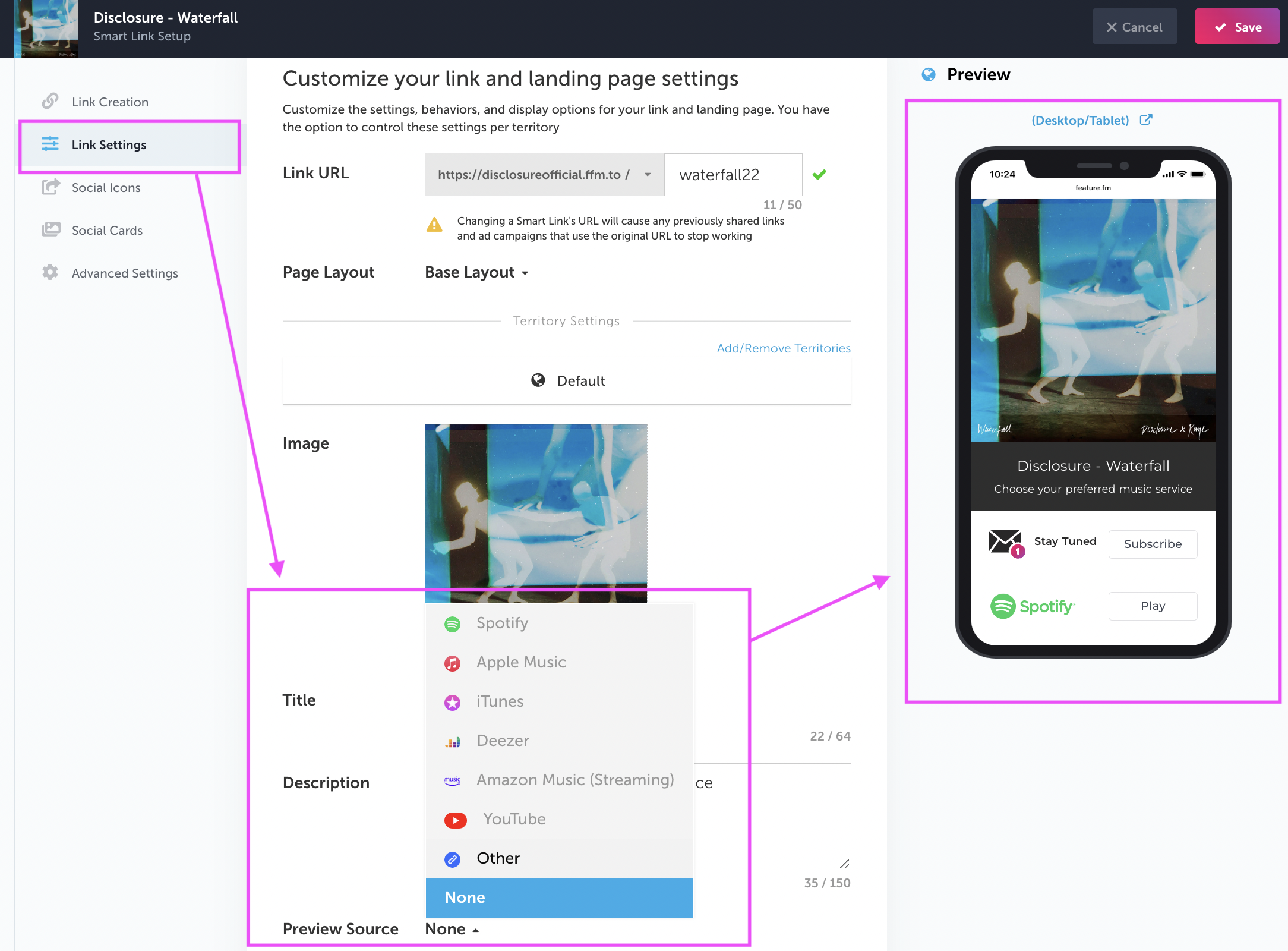Click the waterfall22 URL input field
The width and height of the screenshot is (1288, 951).
(x=733, y=174)
